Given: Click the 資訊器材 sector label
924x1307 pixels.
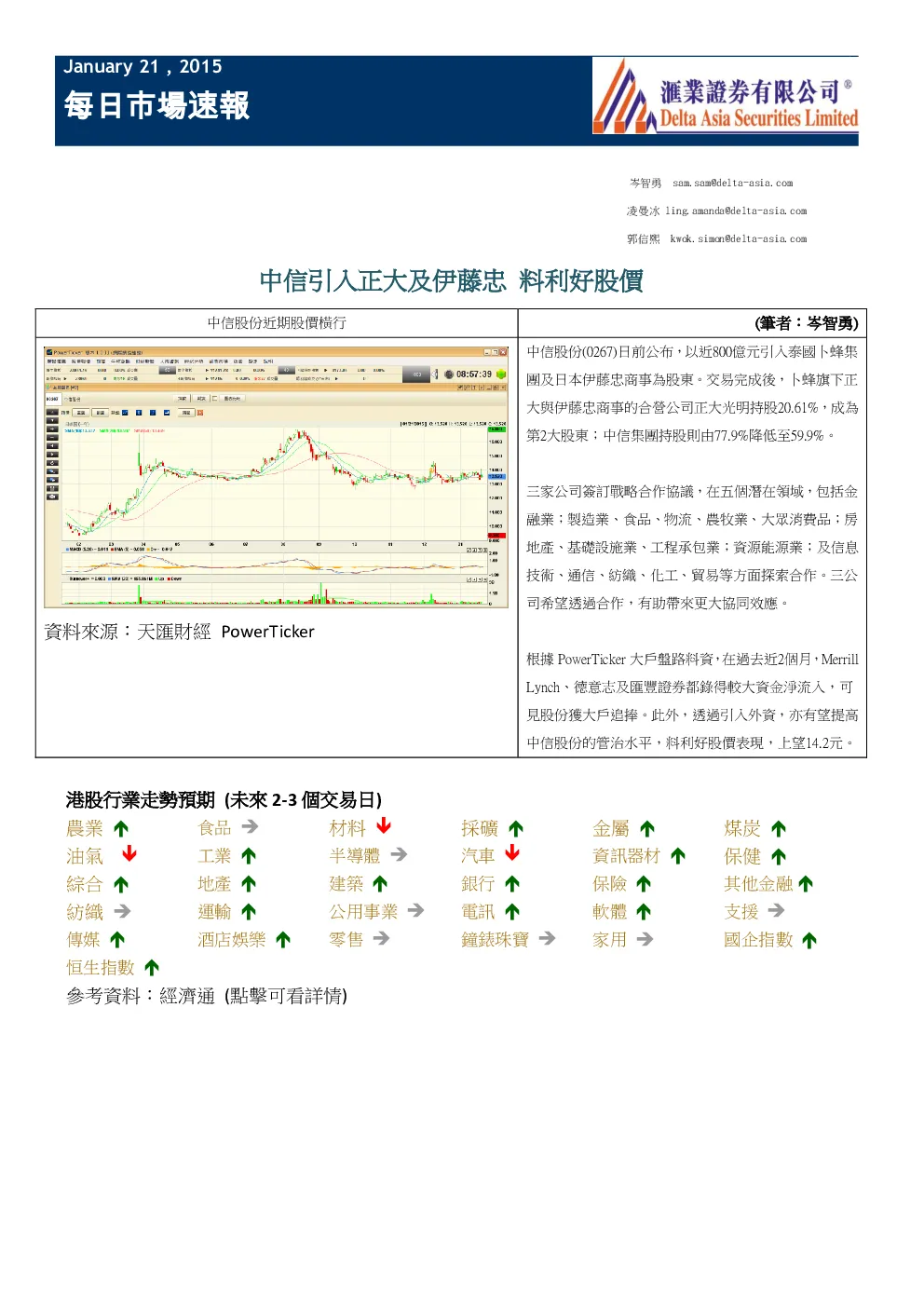Looking at the screenshot, I should pyautogui.click(x=627, y=856).
